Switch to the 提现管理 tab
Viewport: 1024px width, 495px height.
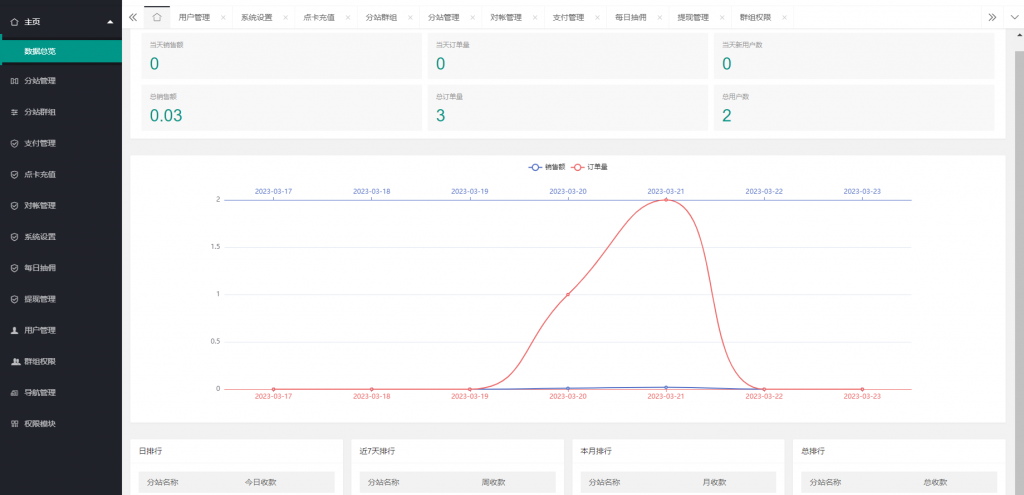693,18
